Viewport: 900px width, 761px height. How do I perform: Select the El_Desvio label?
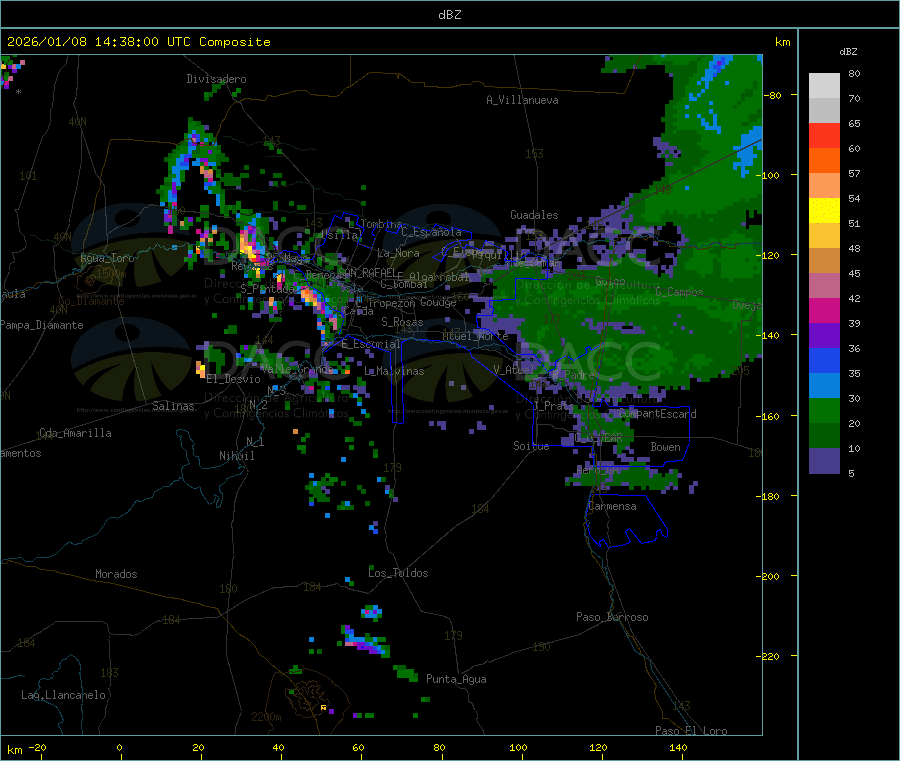pos(234,379)
